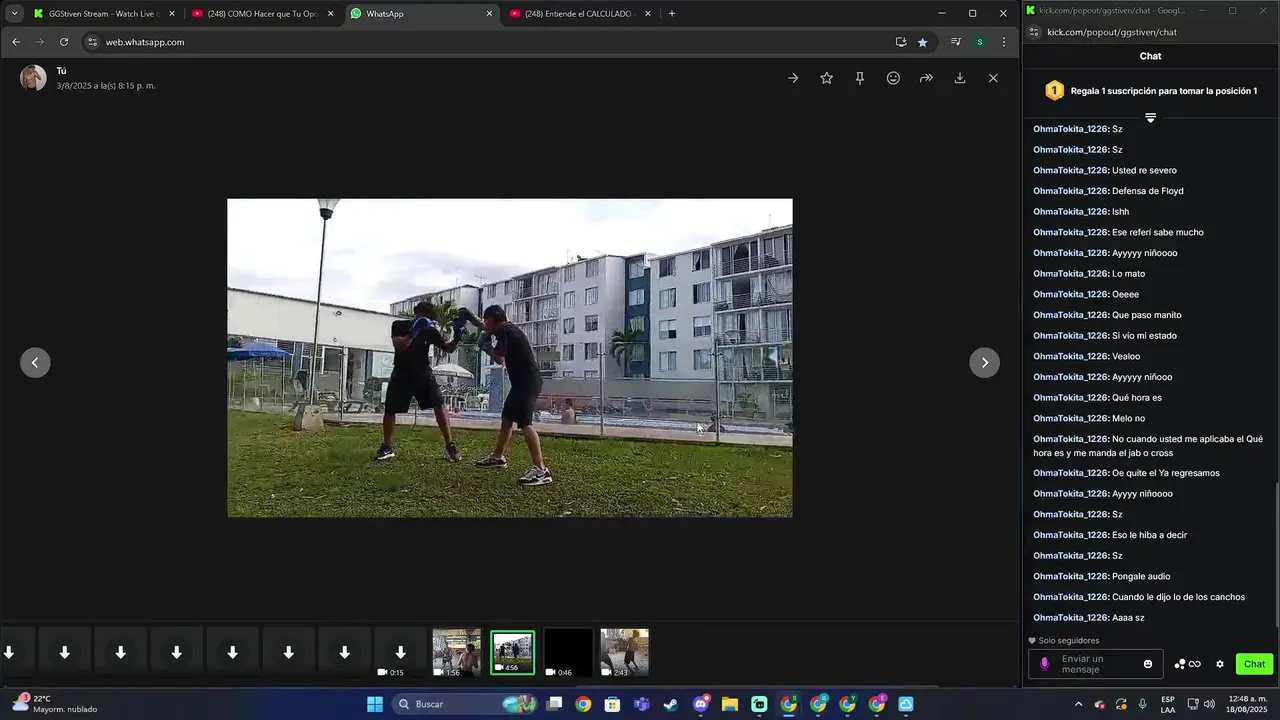The height and width of the screenshot is (720, 1280).
Task: Type in Enviar un mensaje field
Action: coord(1097,664)
